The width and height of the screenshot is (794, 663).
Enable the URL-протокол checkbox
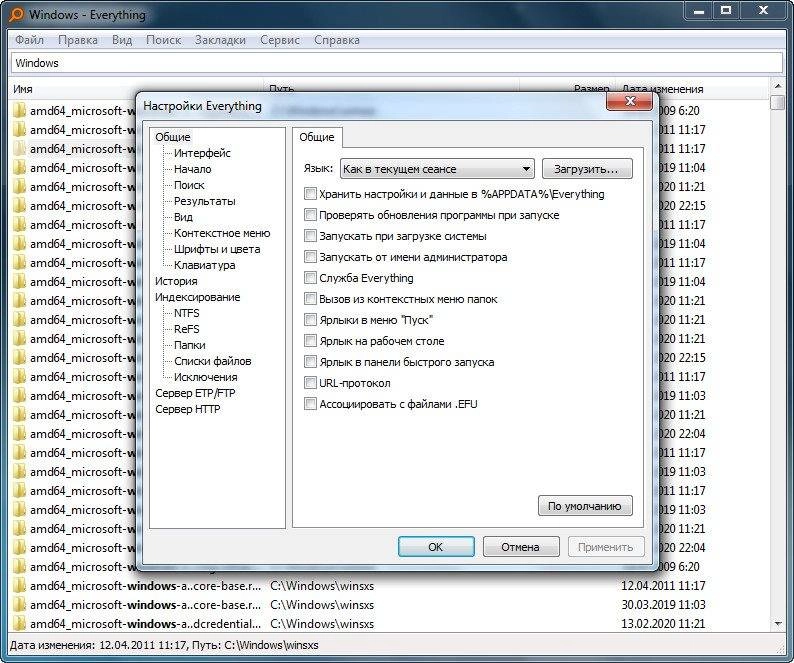[x=310, y=383]
